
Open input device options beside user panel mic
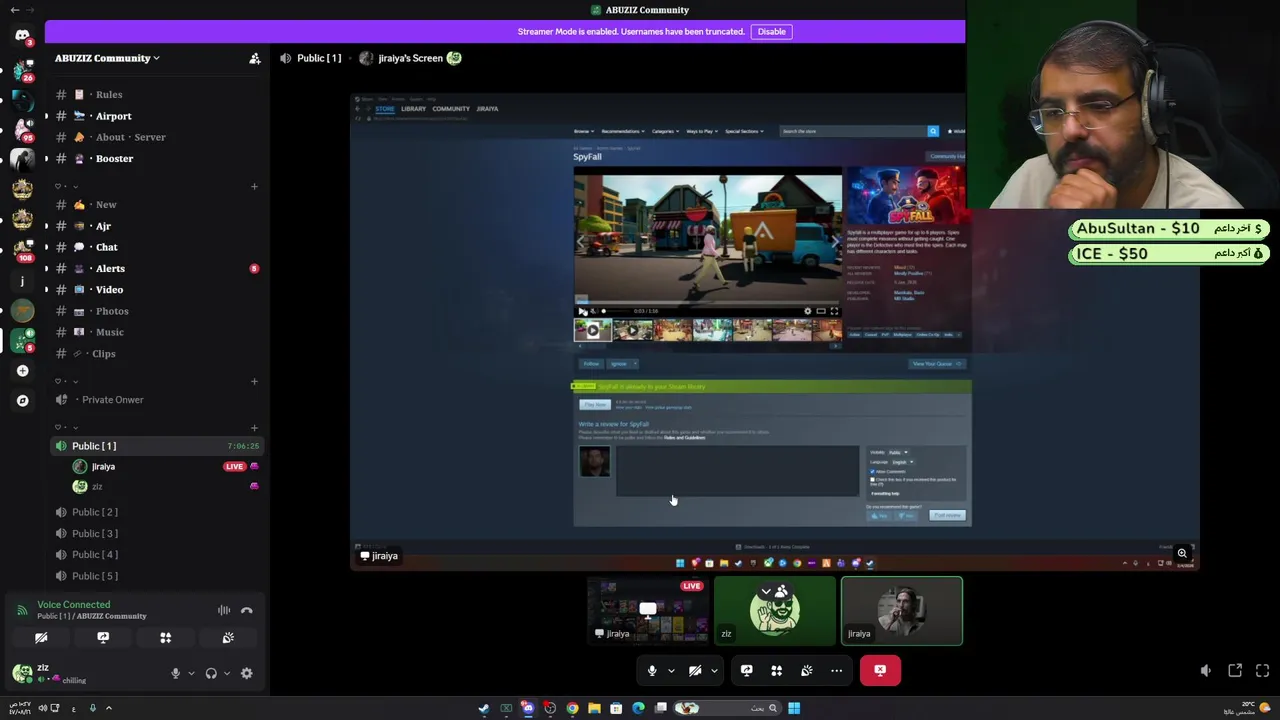click(191, 673)
